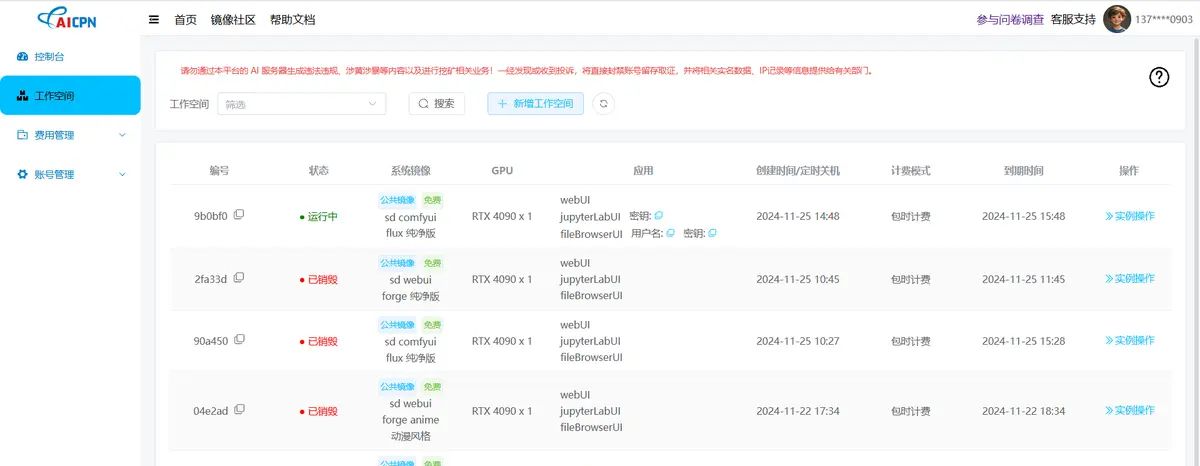Screen dimensions: 1200x466
Task: Expand 账号管理 in the sidebar
Action: tap(70, 174)
